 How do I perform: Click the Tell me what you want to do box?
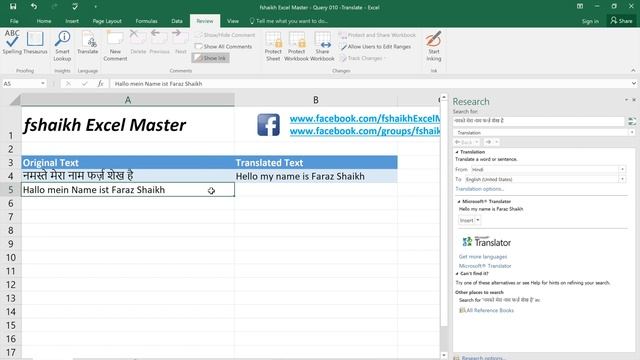[288, 21]
